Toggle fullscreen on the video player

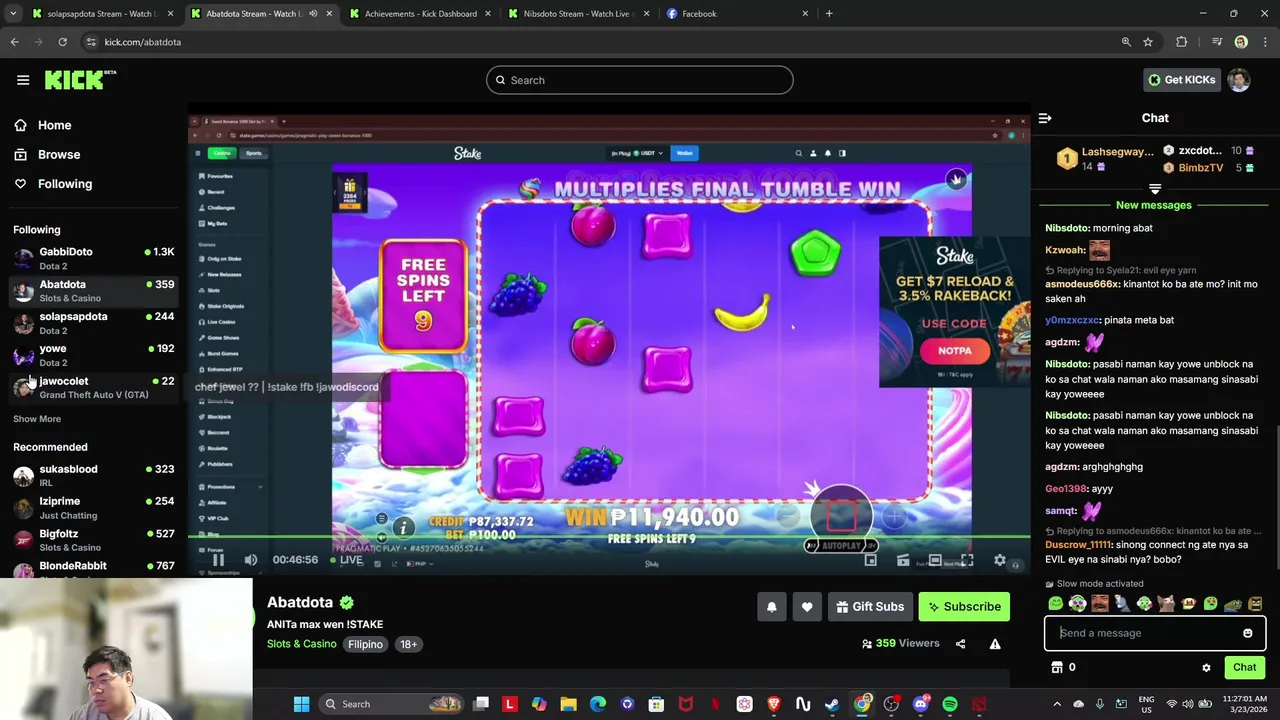point(967,560)
